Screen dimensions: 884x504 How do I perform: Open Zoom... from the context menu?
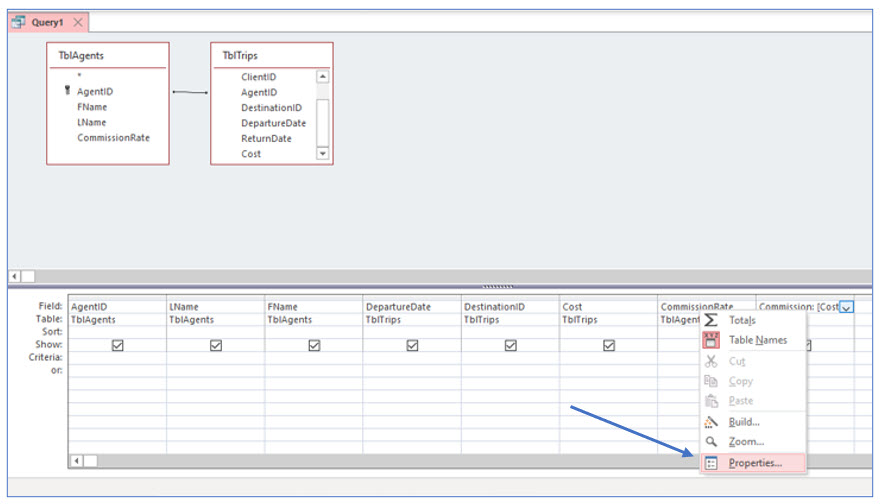pos(753,441)
